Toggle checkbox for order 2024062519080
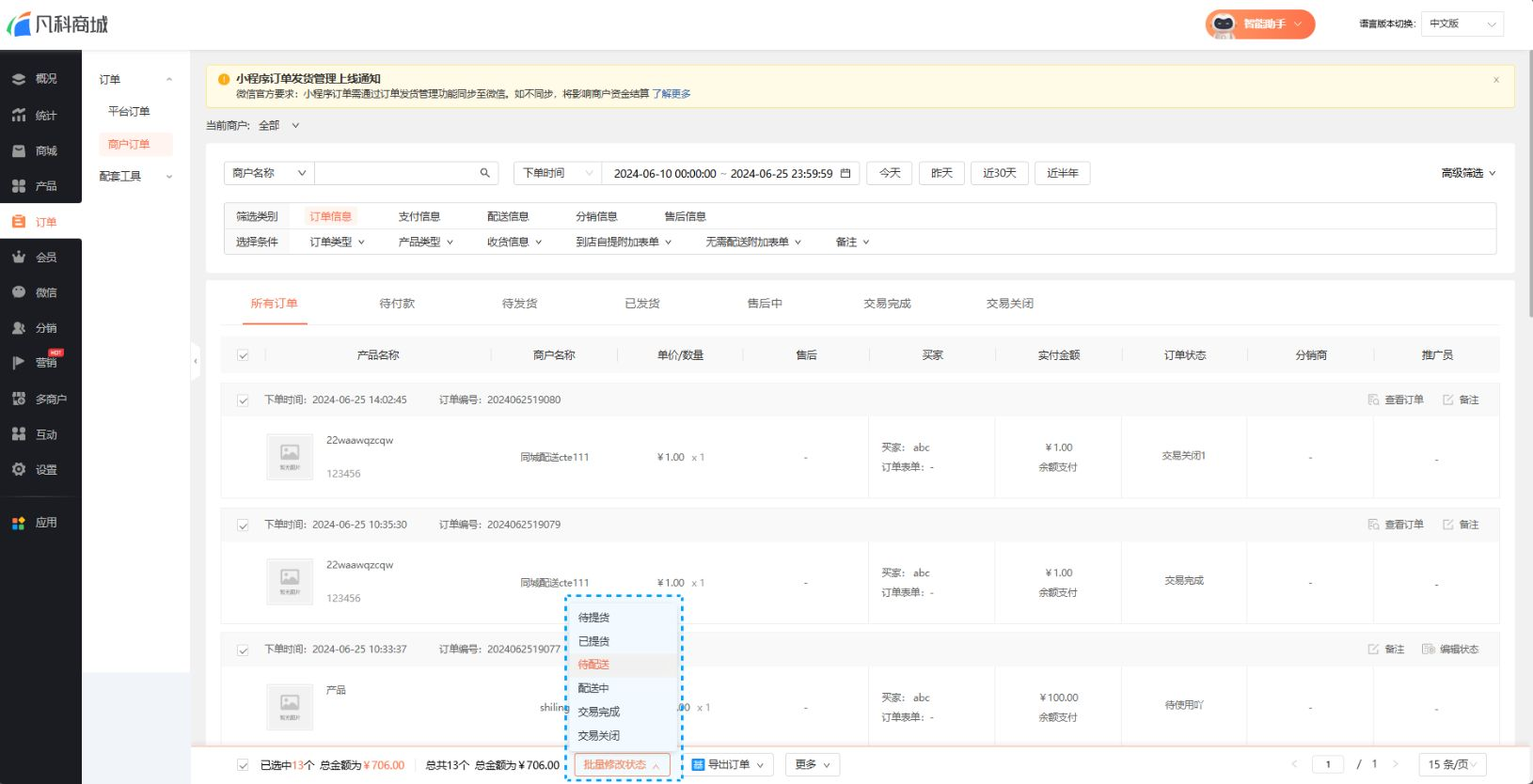 coord(243,400)
